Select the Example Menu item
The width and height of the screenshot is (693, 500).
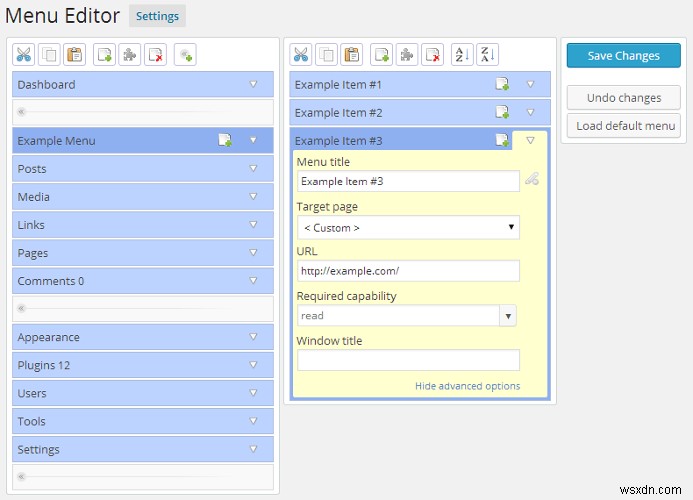click(x=143, y=141)
